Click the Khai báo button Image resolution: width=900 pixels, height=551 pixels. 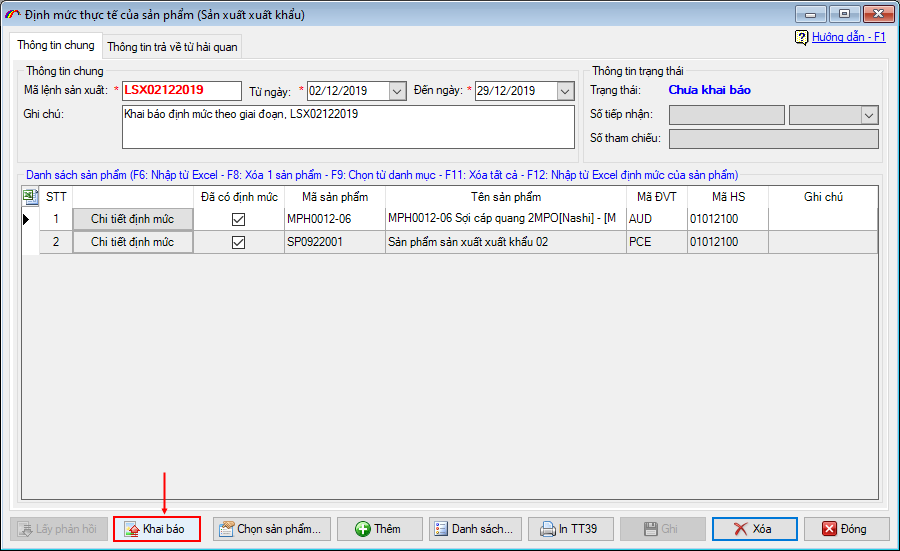coord(157,529)
